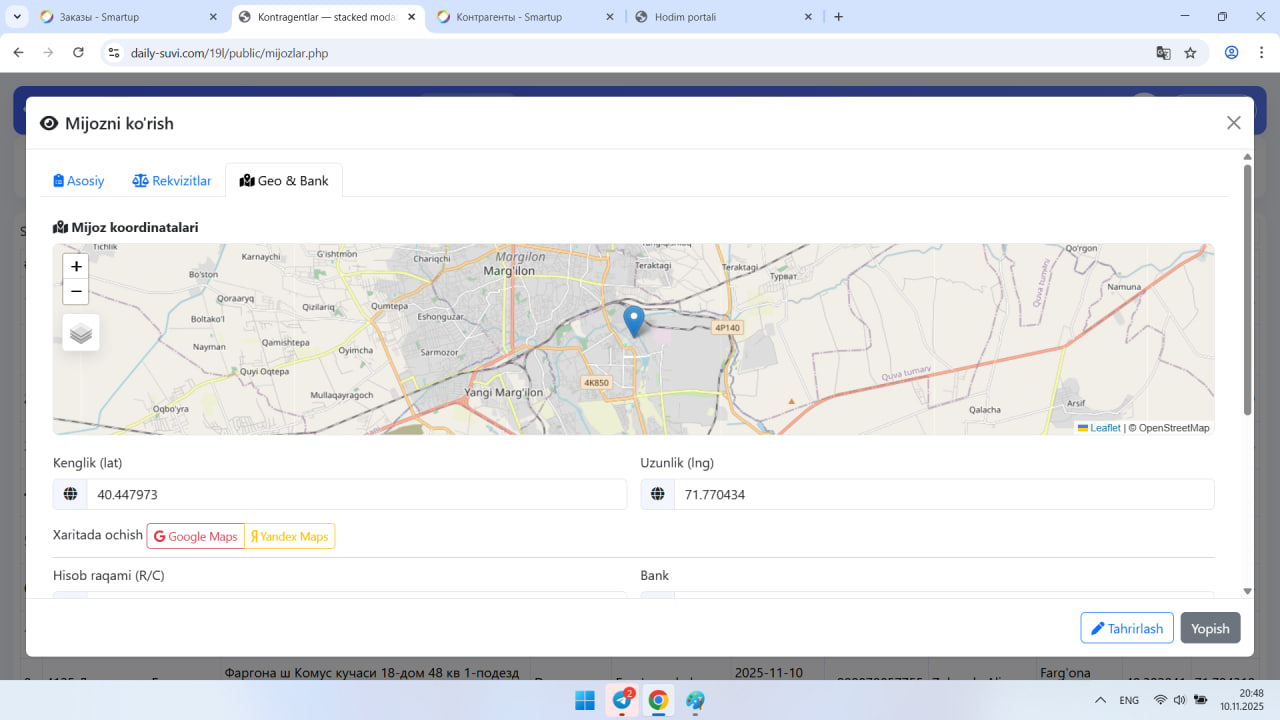Open the browser tab search dropdown
Viewport: 1280px width, 720px height.
[17, 17]
